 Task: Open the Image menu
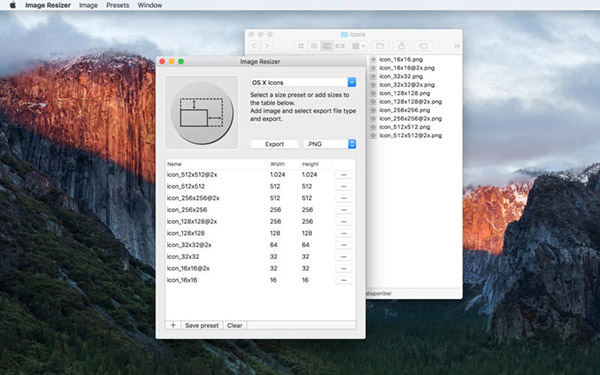[88, 5]
